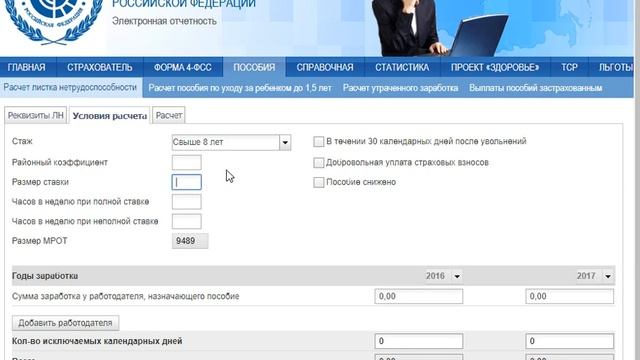This screenshot has height=360, width=640.
Task: Open the Стаж dropdown list
Action: tap(231, 142)
